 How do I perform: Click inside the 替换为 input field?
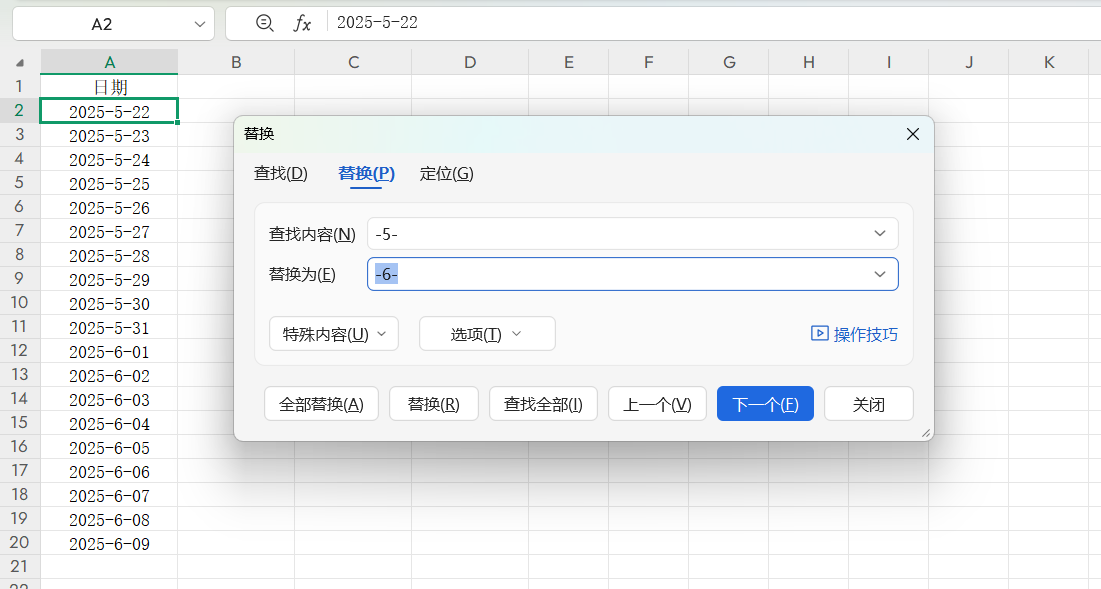[x=600, y=273]
